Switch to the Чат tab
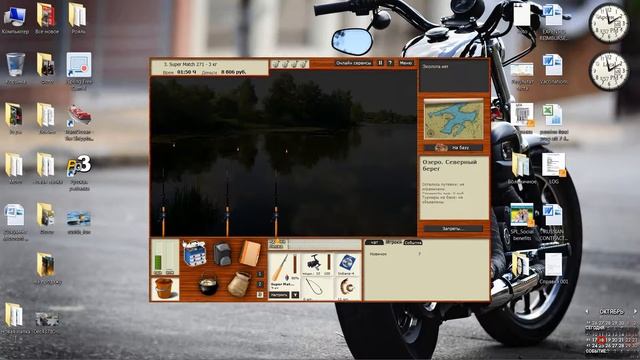Screen dimensions: 640x360 point(374,242)
